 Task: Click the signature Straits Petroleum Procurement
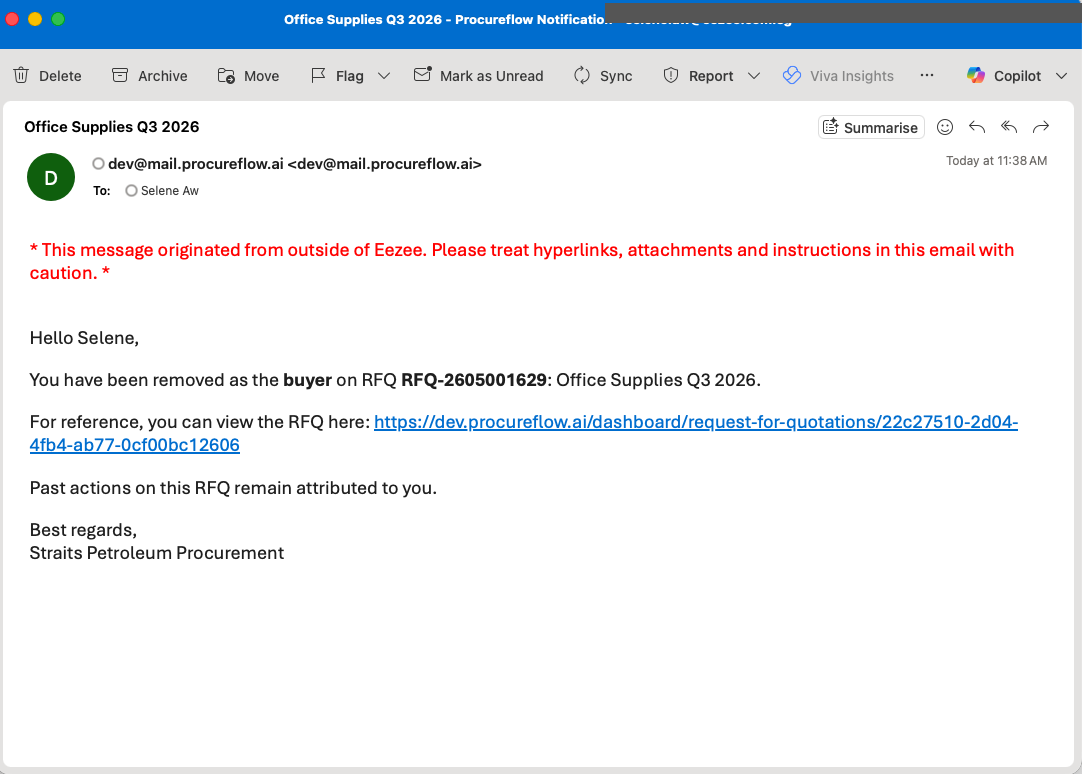click(157, 553)
